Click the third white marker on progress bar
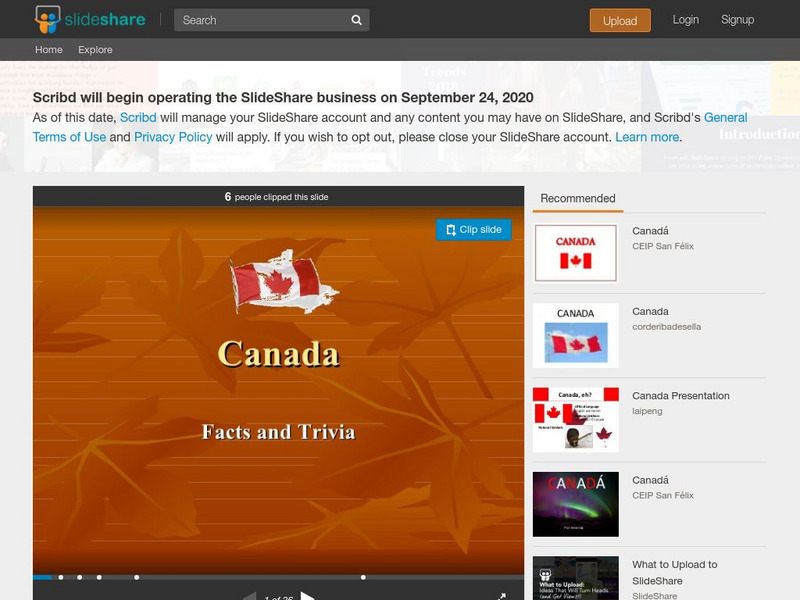Screen dimensions: 800x600 [x=99, y=578]
